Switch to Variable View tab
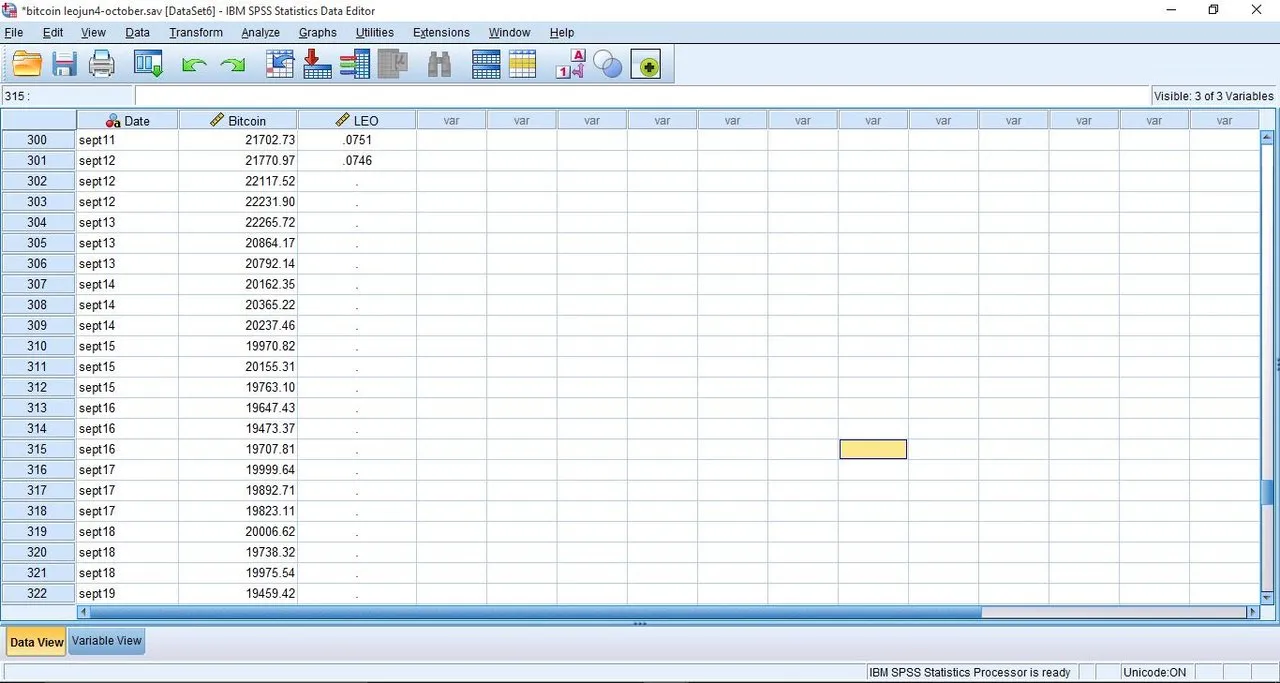 click(x=107, y=641)
